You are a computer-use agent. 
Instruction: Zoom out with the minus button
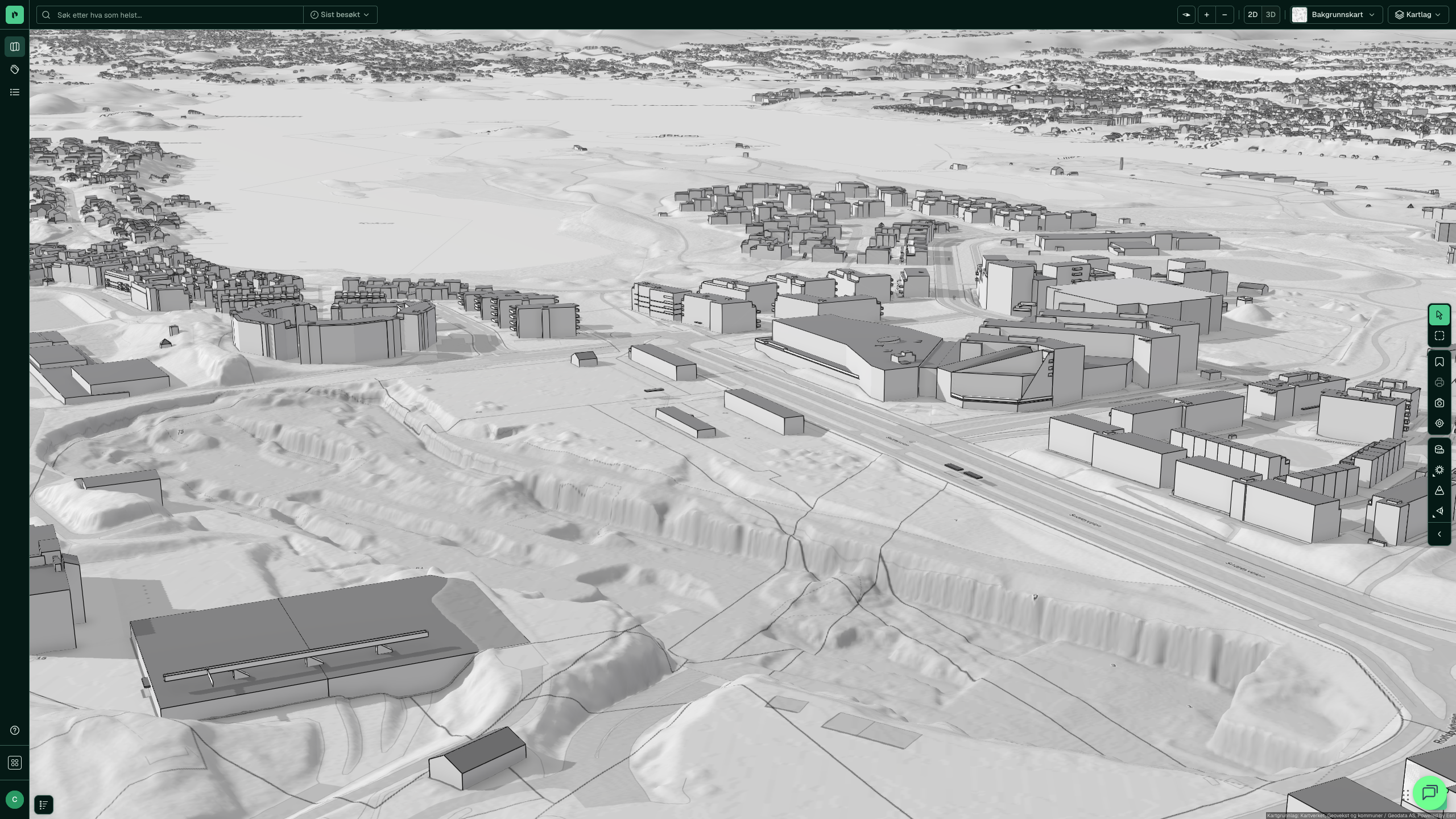[1225, 15]
